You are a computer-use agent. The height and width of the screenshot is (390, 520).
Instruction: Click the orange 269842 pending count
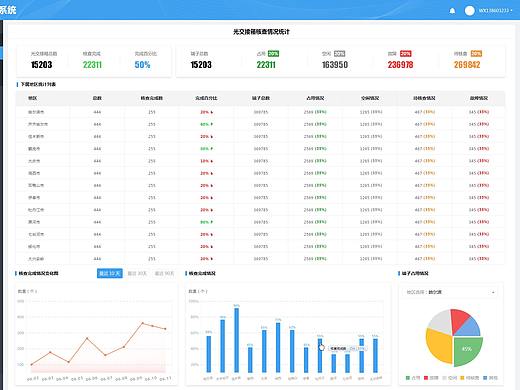(x=467, y=65)
